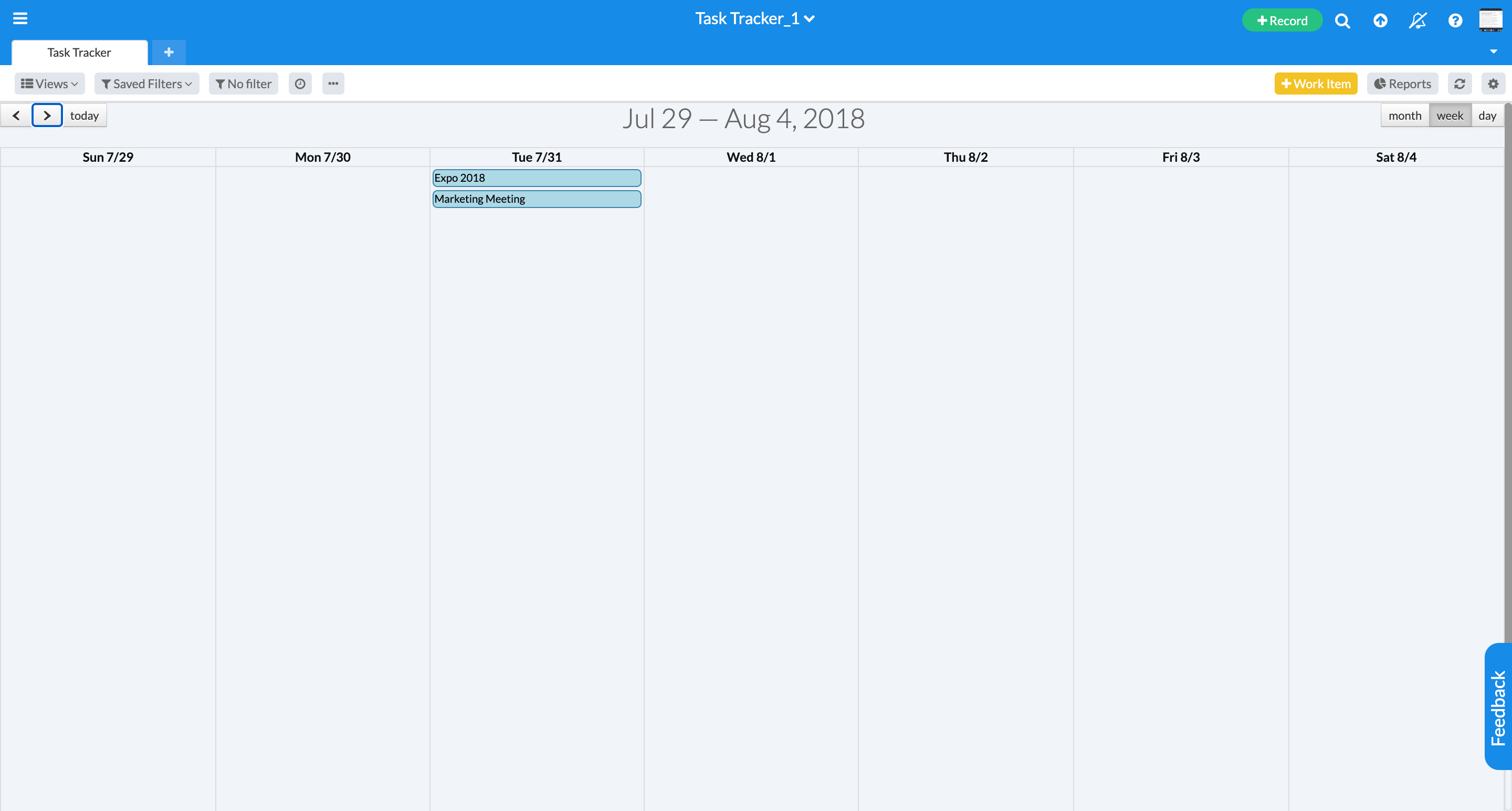Navigate forward using next week arrow

[47, 115]
